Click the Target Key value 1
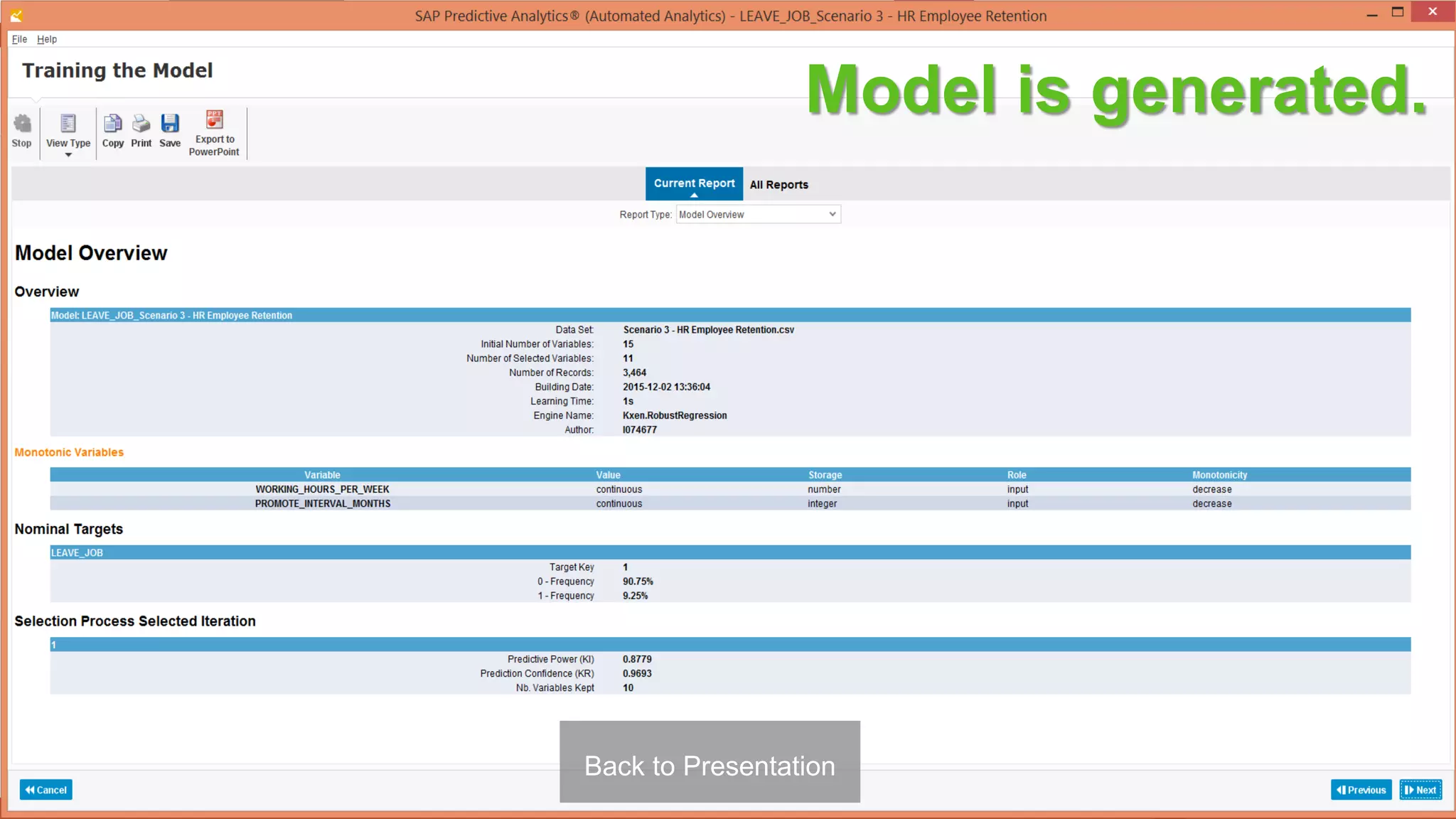 click(626, 567)
